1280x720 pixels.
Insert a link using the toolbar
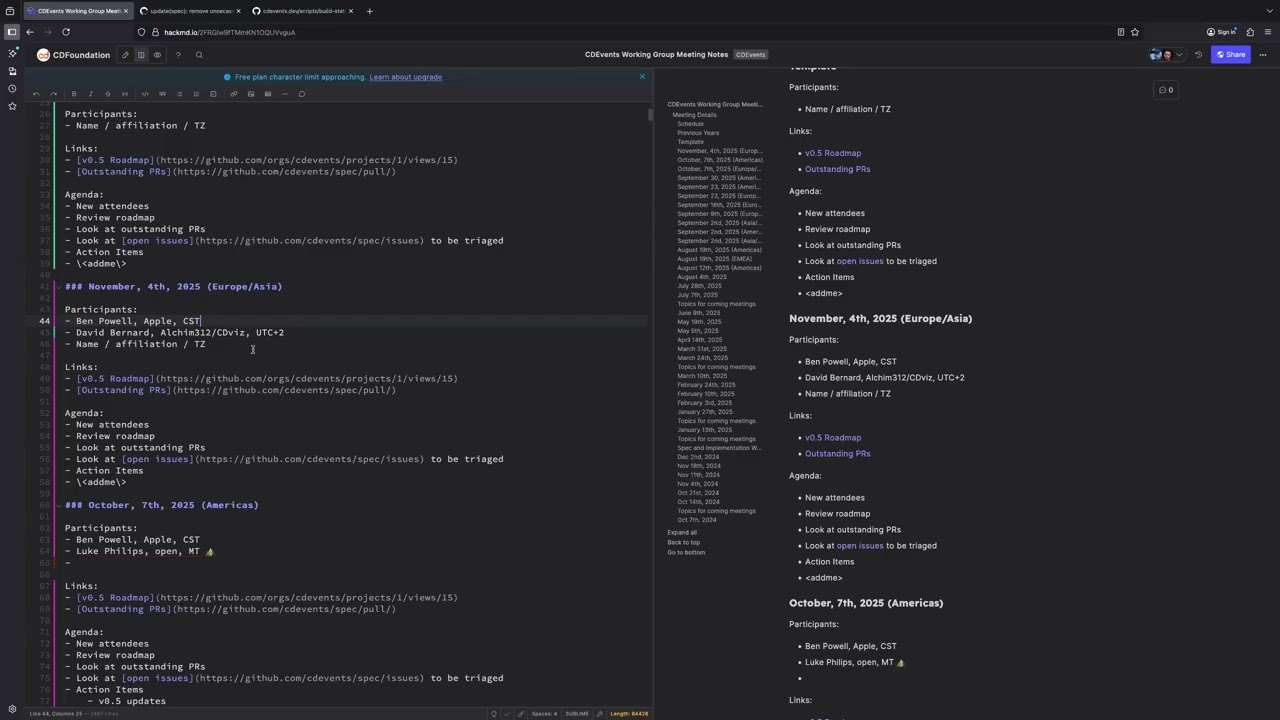[x=233, y=94]
